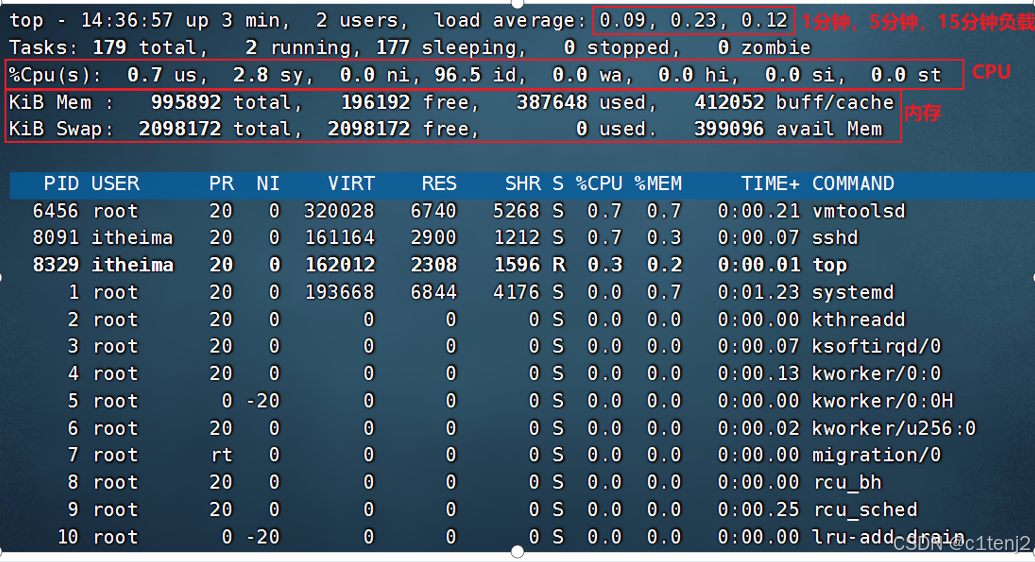1035x562 pixels.
Task: Click the 162012 VIRT value
Action: (339, 265)
